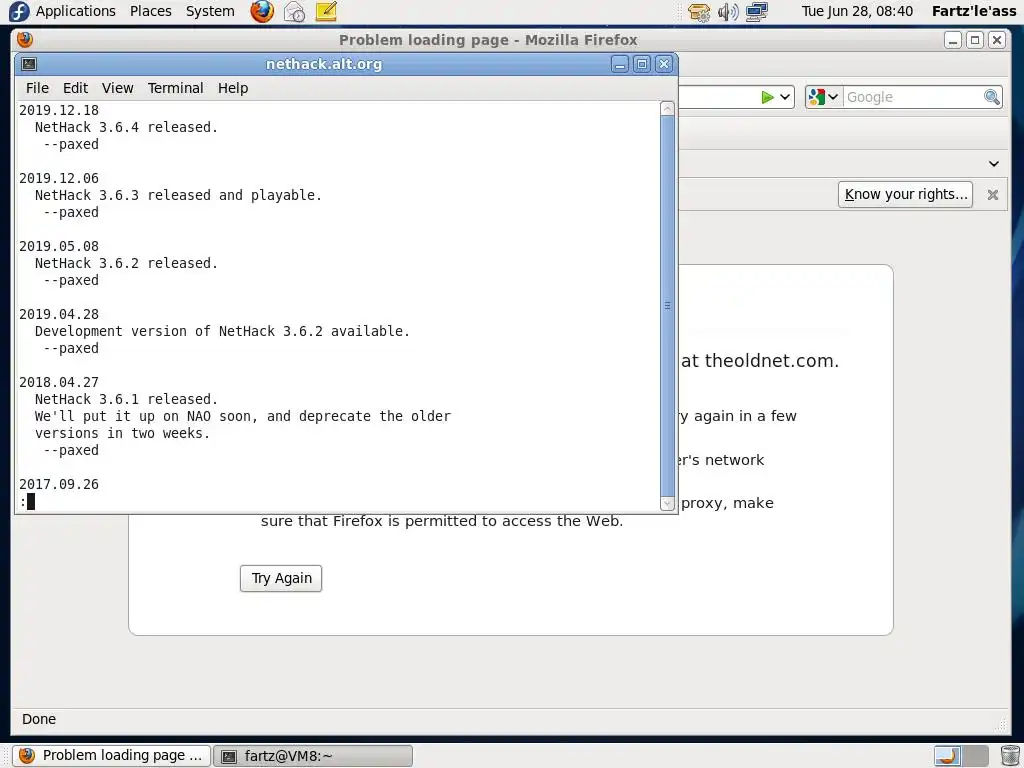Click the terminal scrollbar up arrow

pos(667,108)
